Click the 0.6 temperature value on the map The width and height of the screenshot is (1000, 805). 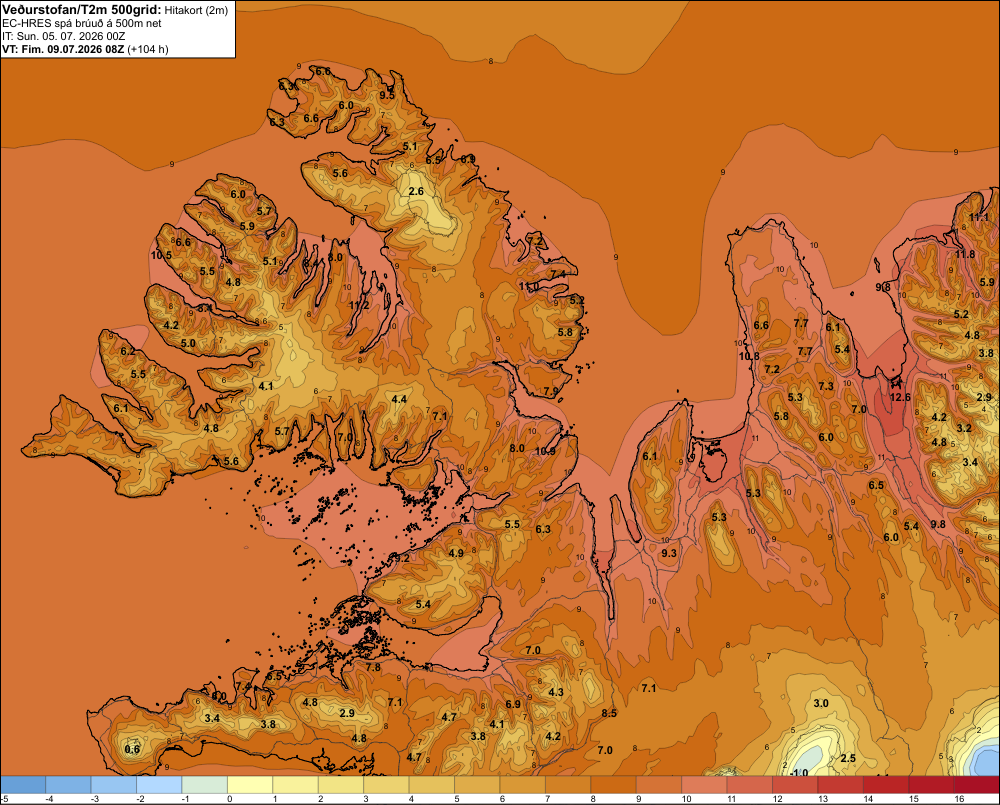(x=132, y=749)
